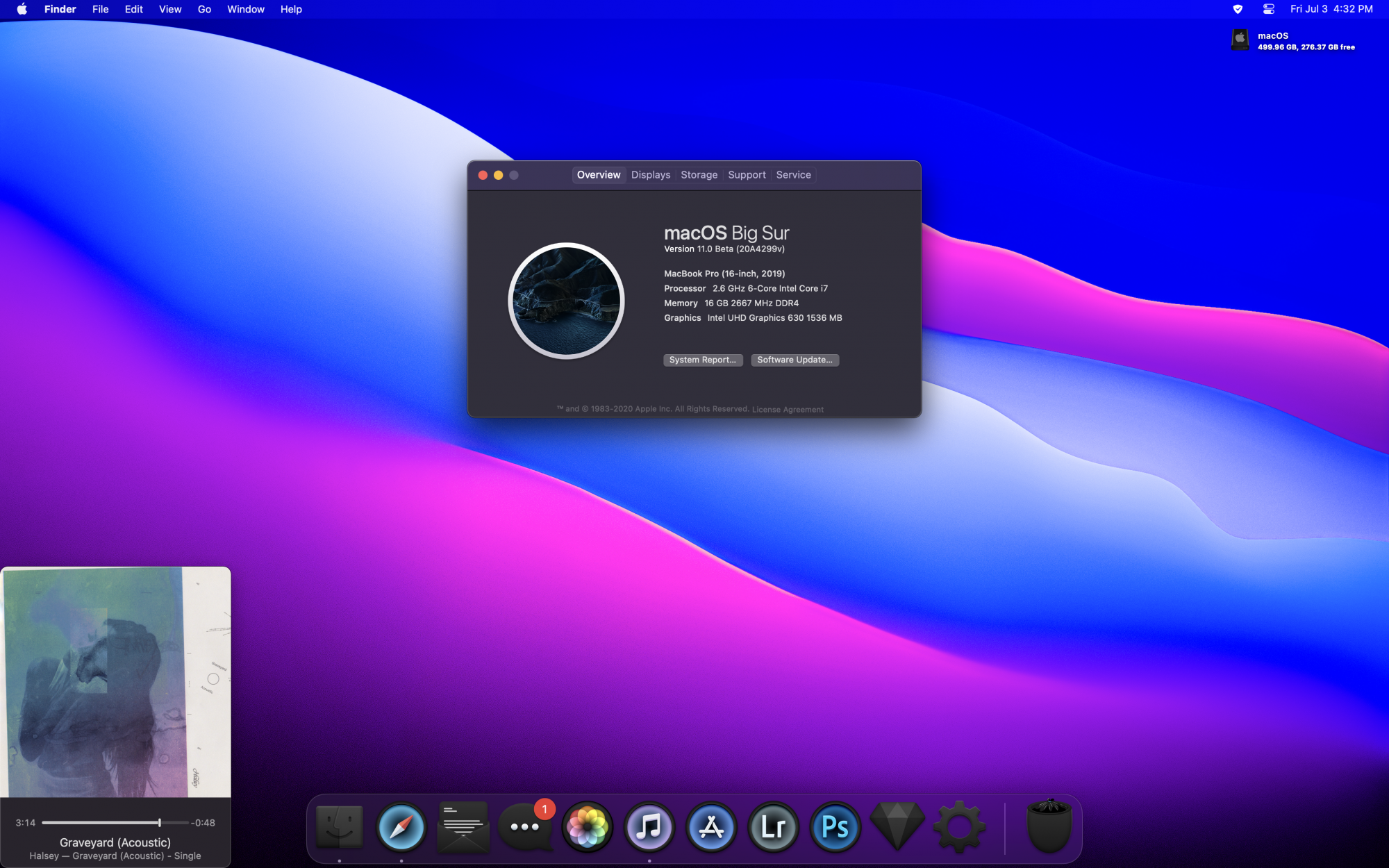Open the Apple menu

[22, 9]
